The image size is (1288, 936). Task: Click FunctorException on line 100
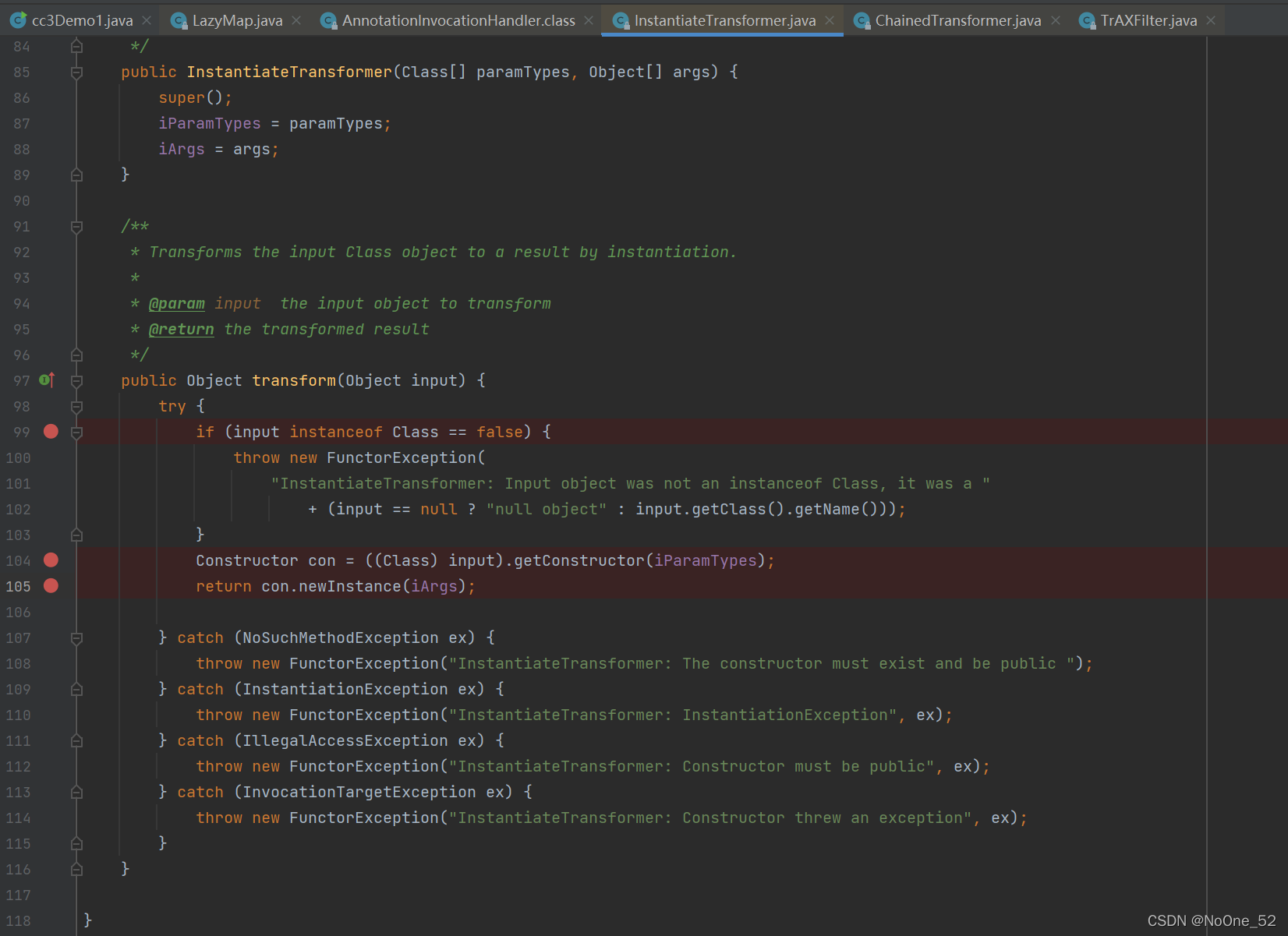(402, 457)
